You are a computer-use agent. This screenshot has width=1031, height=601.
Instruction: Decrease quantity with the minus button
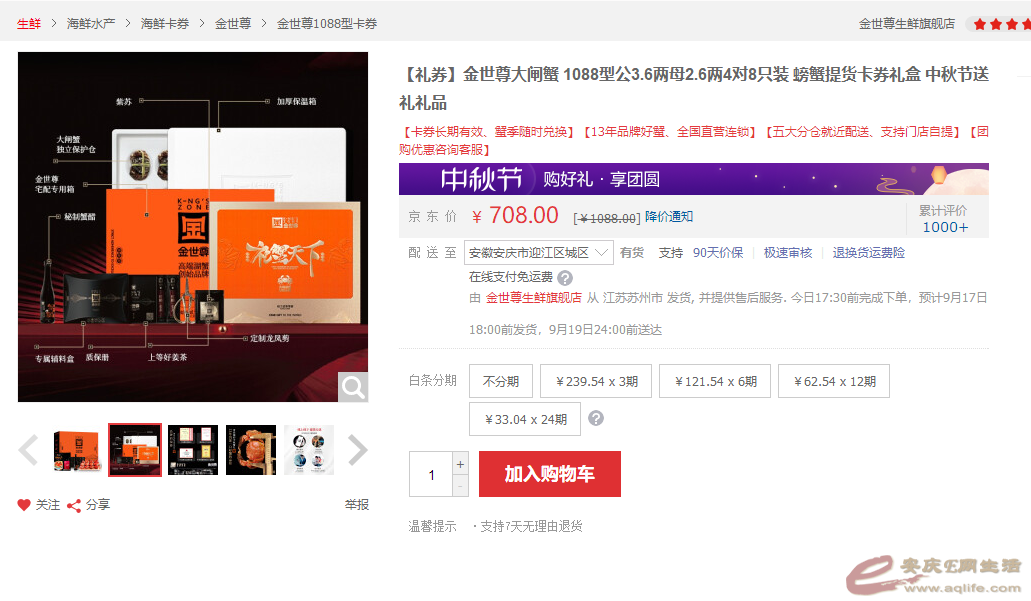(x=460, y=486)
